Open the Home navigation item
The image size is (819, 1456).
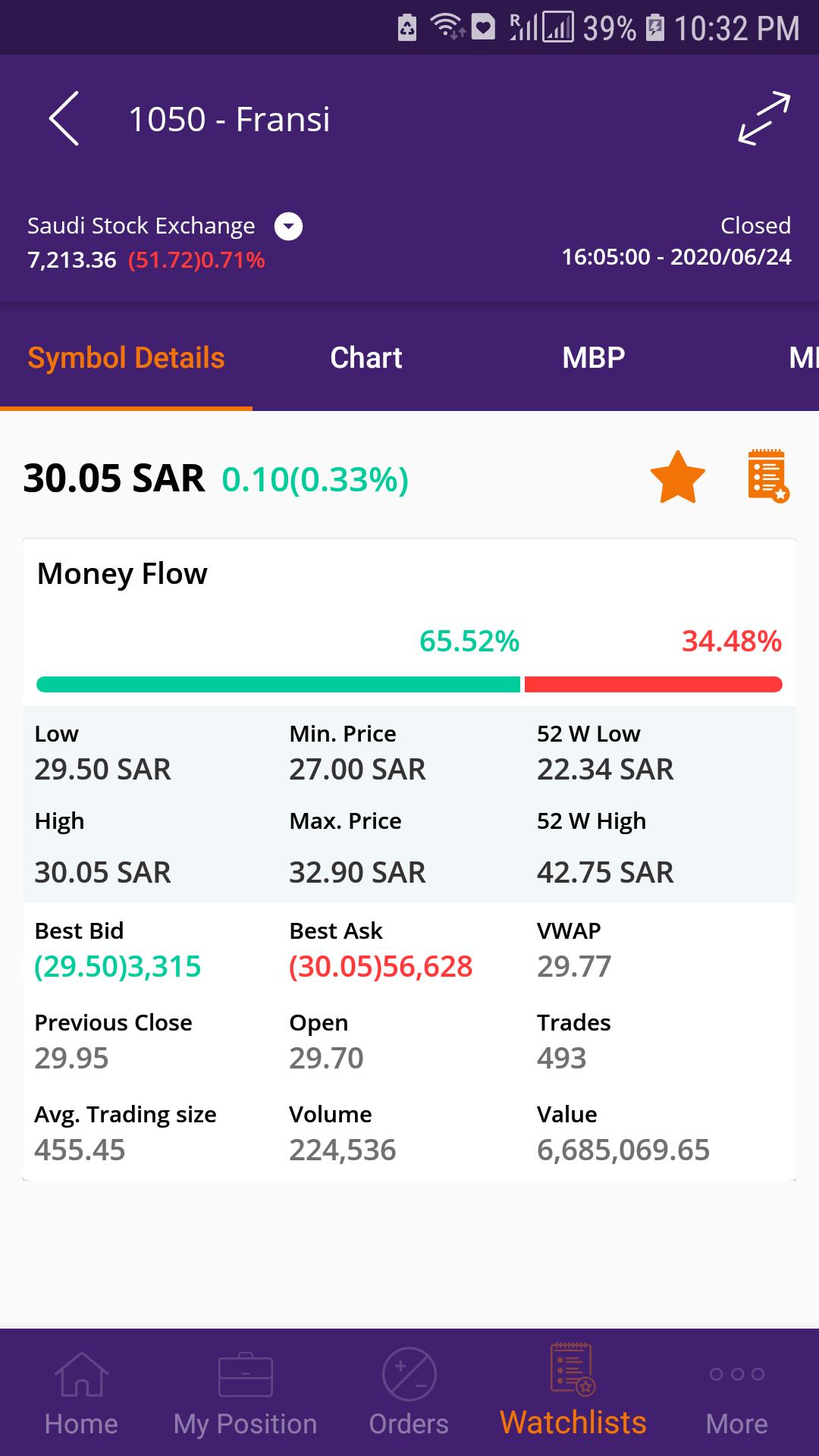click(81, 1394)
